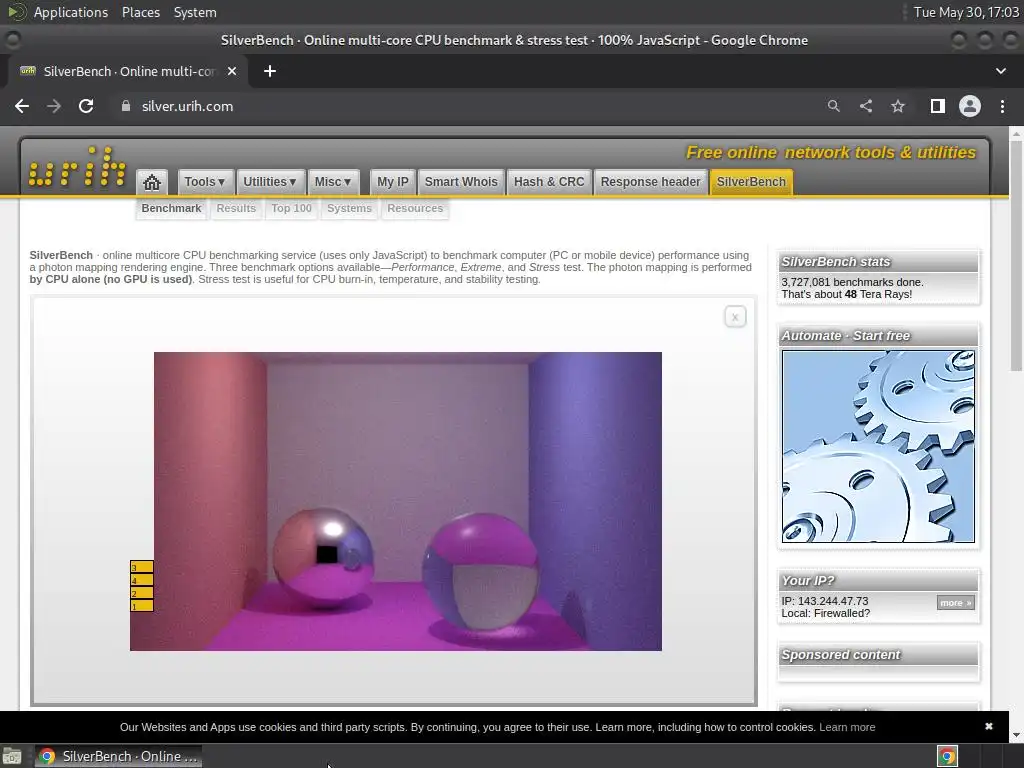Image resolution: width=1024 pixels, height=768 pixels.
Task: Close the benchmark render panel
Action: (735, 317)
